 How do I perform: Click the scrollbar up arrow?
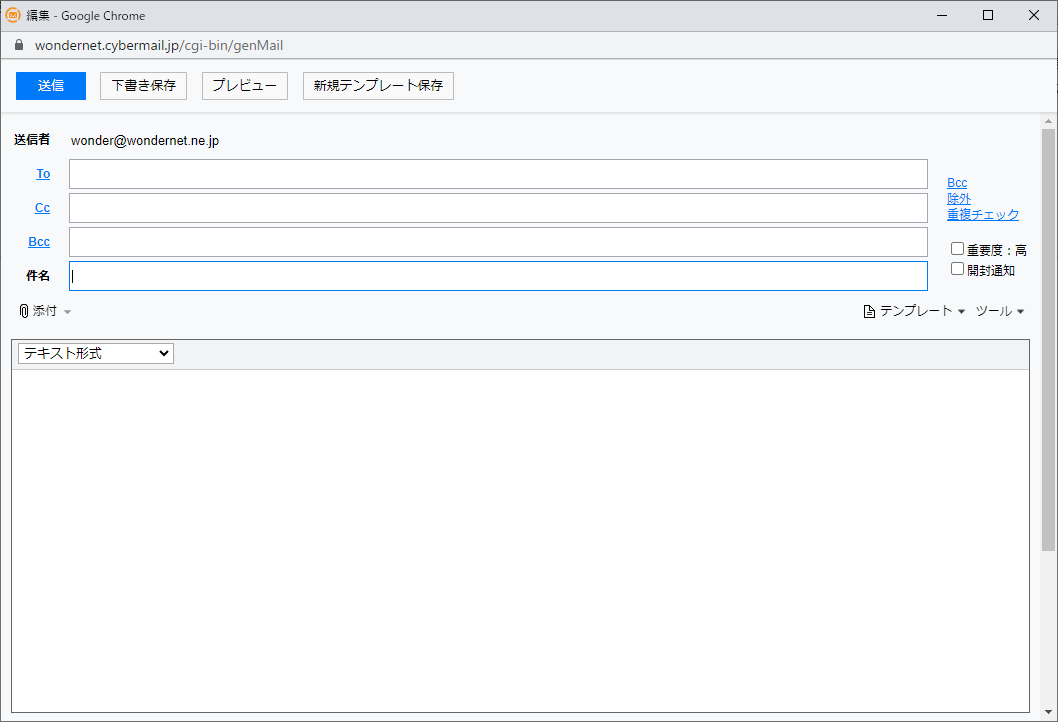pos(1048,121)
